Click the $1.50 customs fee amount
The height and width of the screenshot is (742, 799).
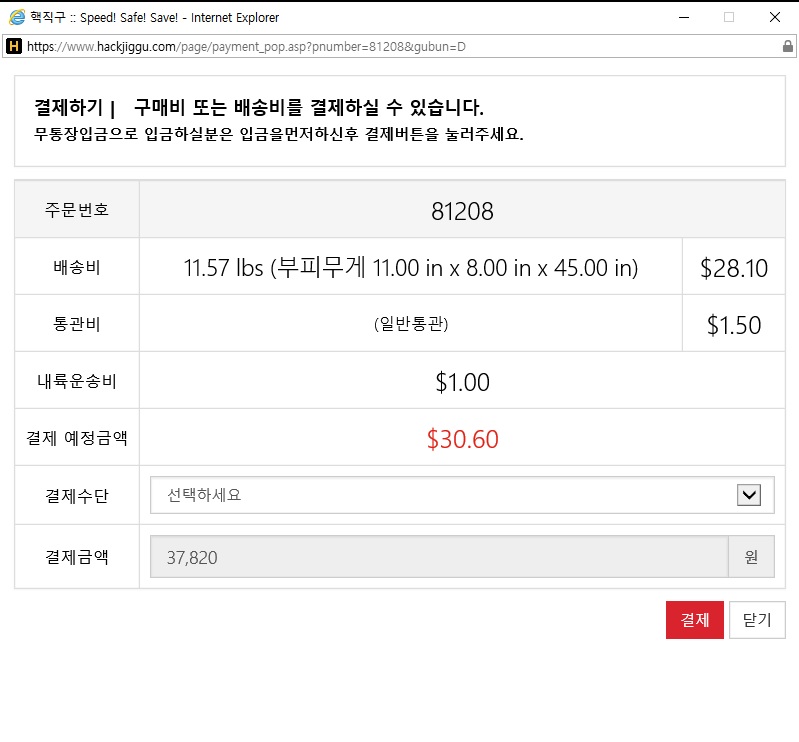tap(733, 325)
